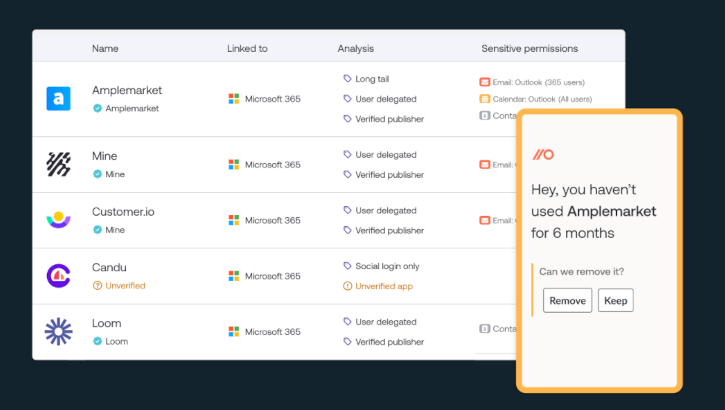Click User delegated tag in Amplemarket row
This screenshot has height=410, width=725.
pos(386,99)
